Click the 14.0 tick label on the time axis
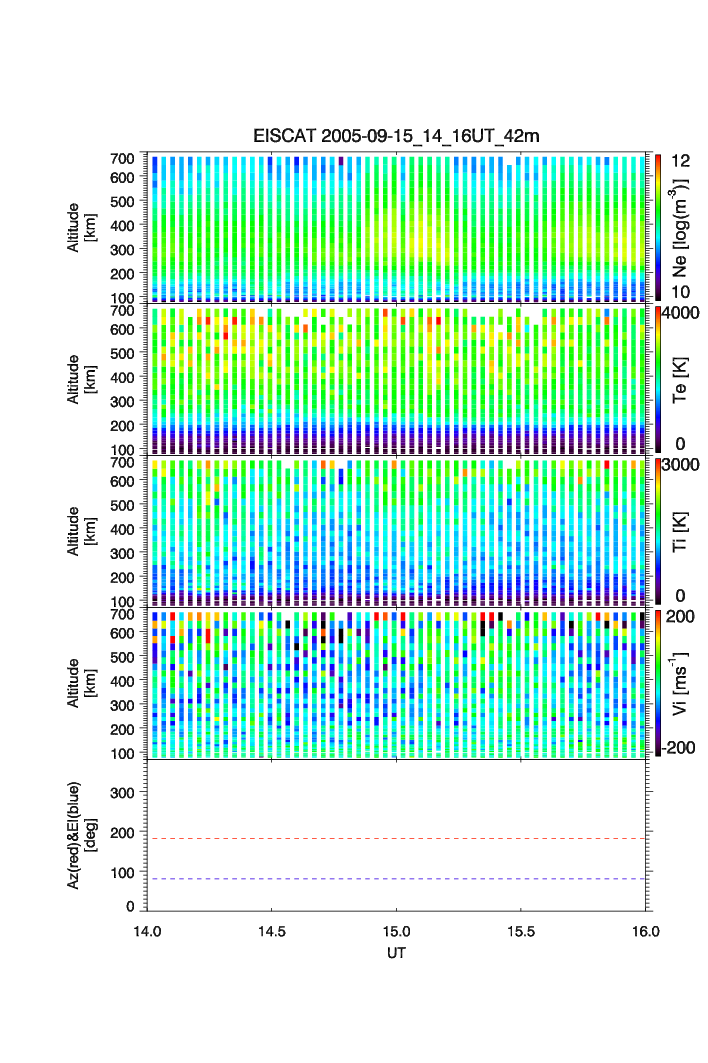This screenshot has width=708, height=1063. point(147,931)
